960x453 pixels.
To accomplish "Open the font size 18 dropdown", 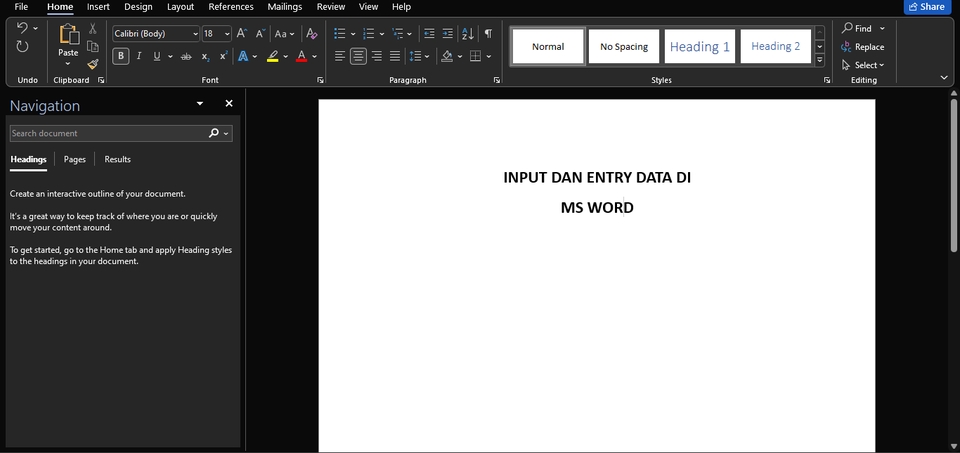I will (x=227, y=34).
